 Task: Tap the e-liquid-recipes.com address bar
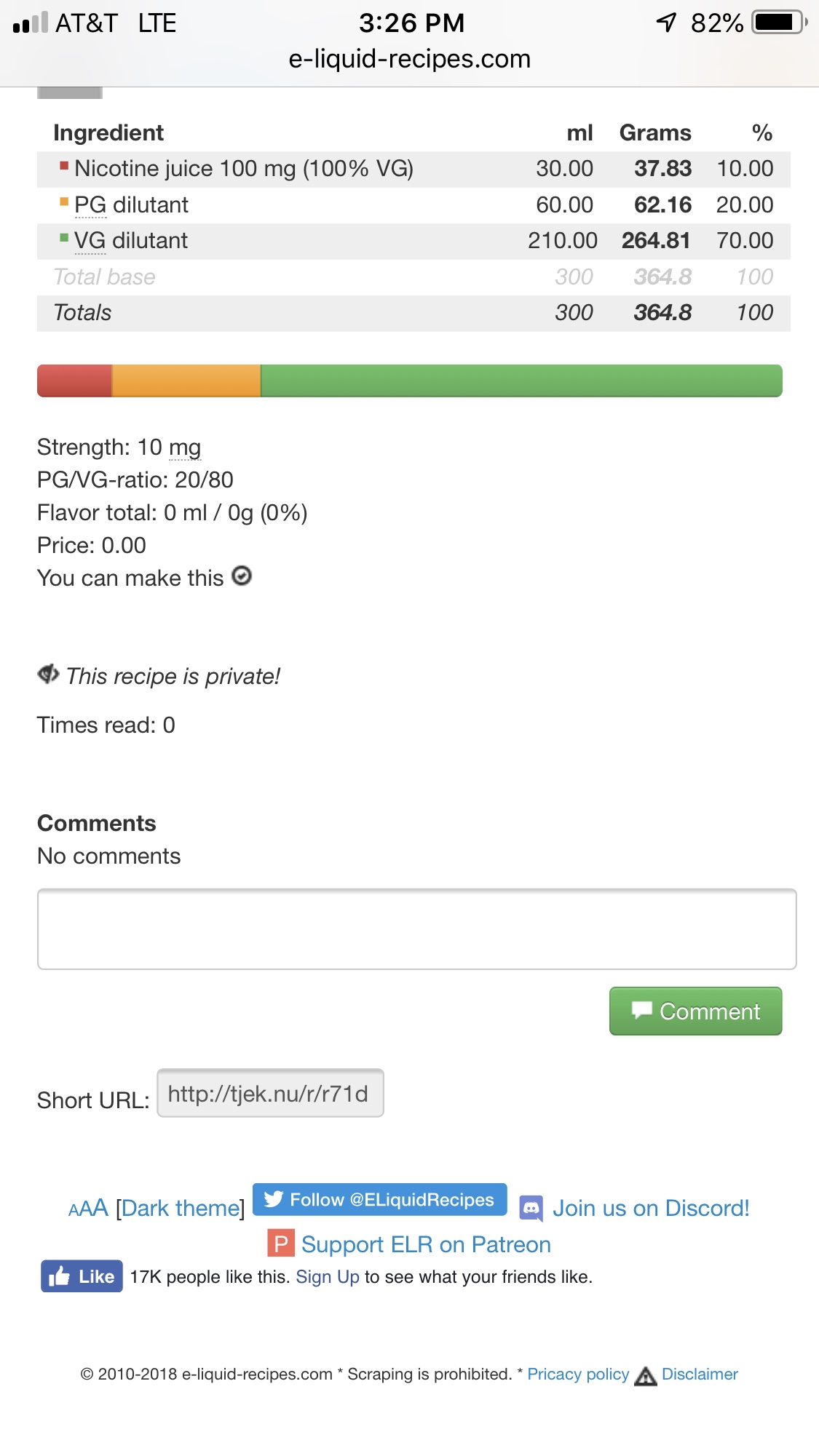point(409,59)
